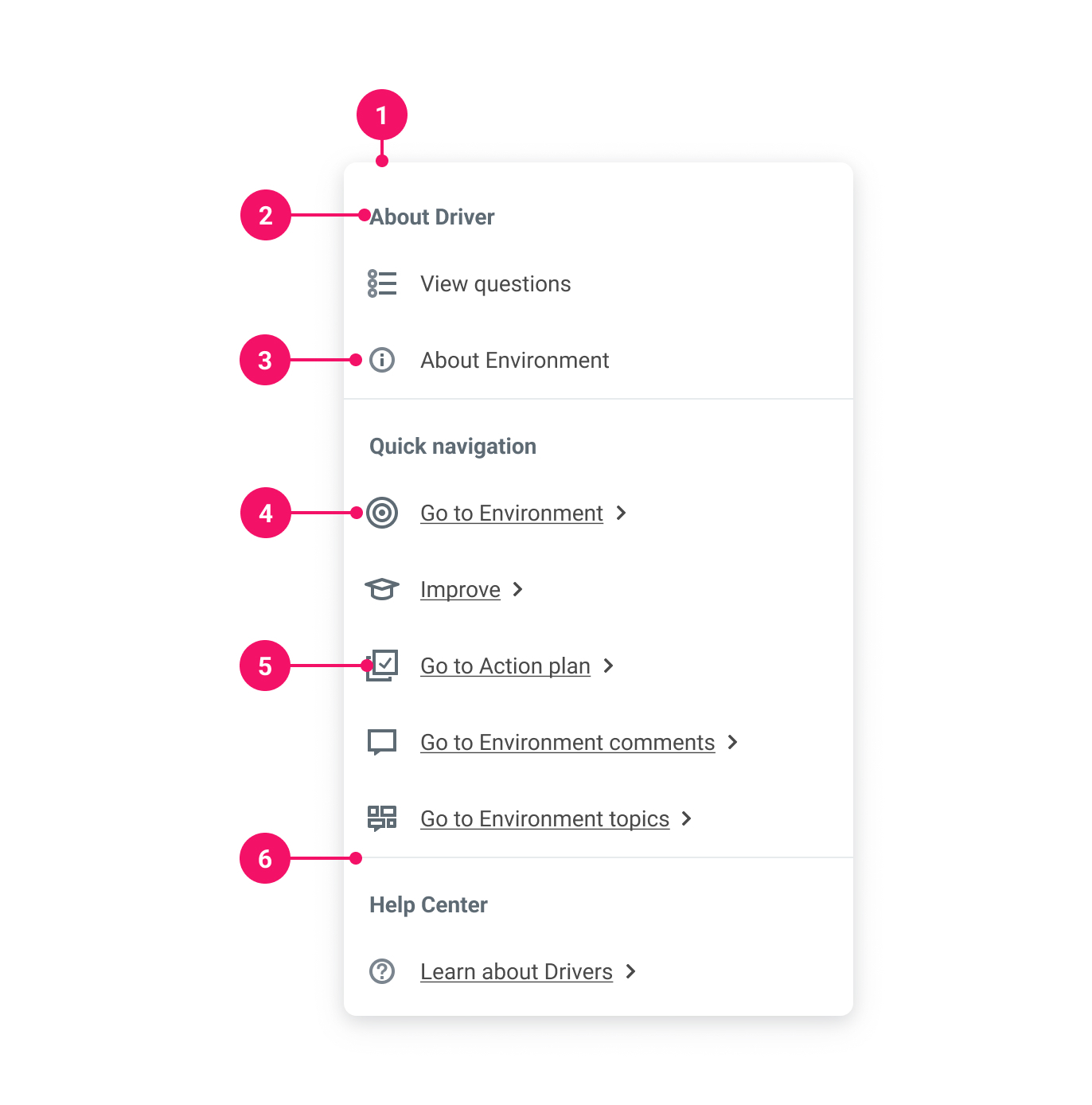This screenshot has width=1092, height=1105.
Task: Click the chevron after Environment topics
Action: tap(687, 818)
